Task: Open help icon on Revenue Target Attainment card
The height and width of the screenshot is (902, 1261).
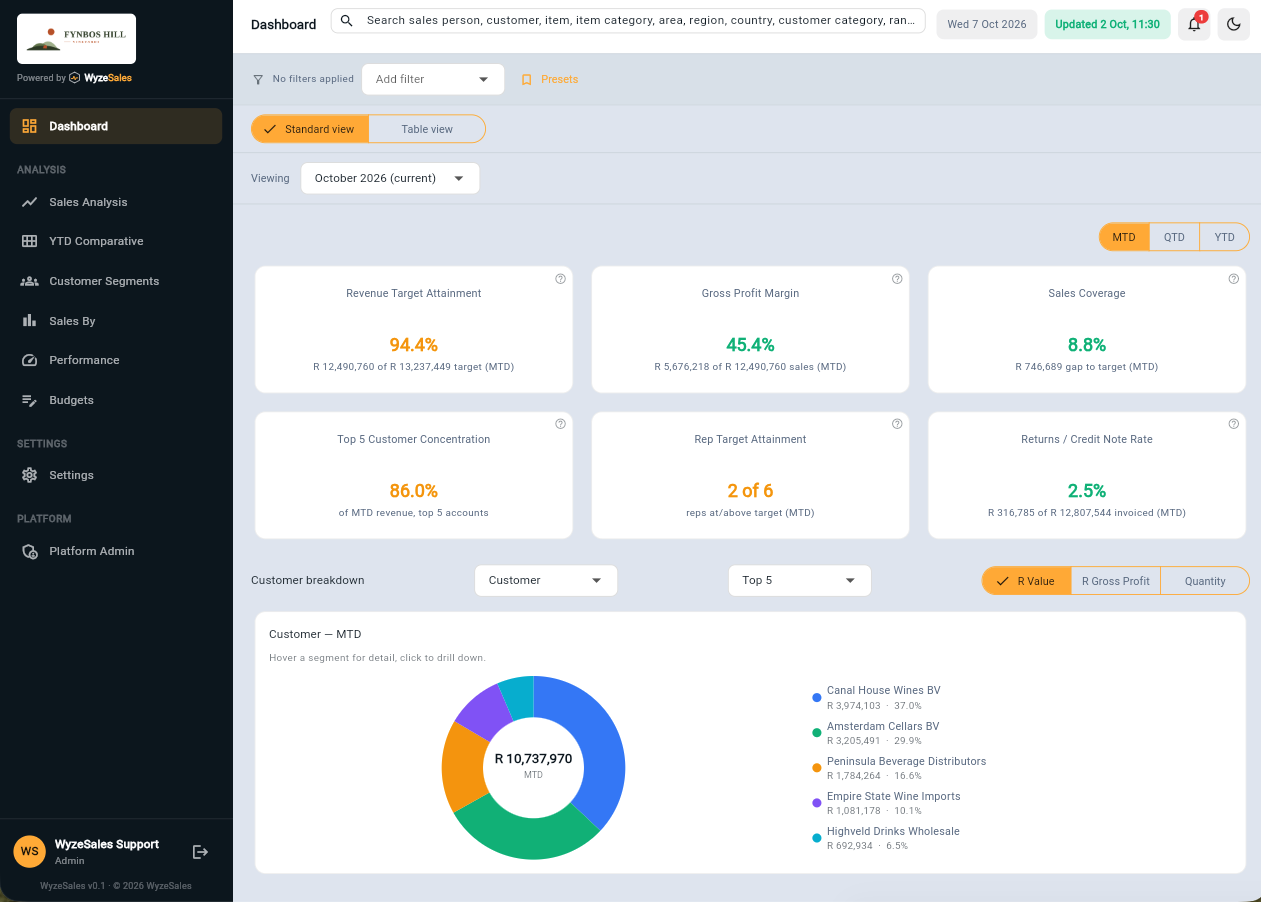Action: (560, 279)
